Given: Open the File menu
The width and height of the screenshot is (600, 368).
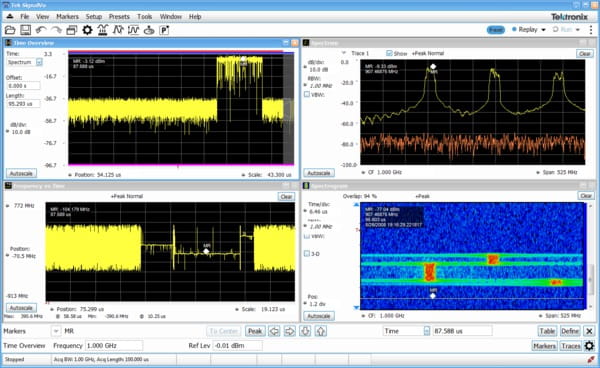Looking at the screenshot, I should click(24, 16).
